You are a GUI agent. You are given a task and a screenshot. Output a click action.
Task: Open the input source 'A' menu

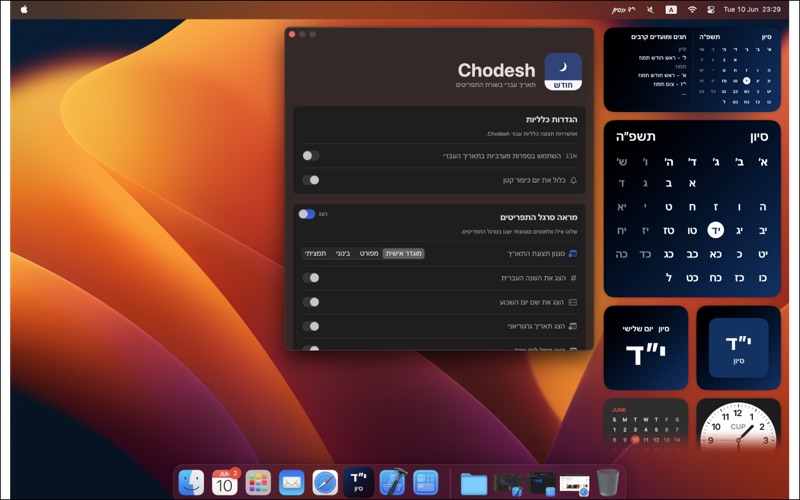(x=671, y=9)
